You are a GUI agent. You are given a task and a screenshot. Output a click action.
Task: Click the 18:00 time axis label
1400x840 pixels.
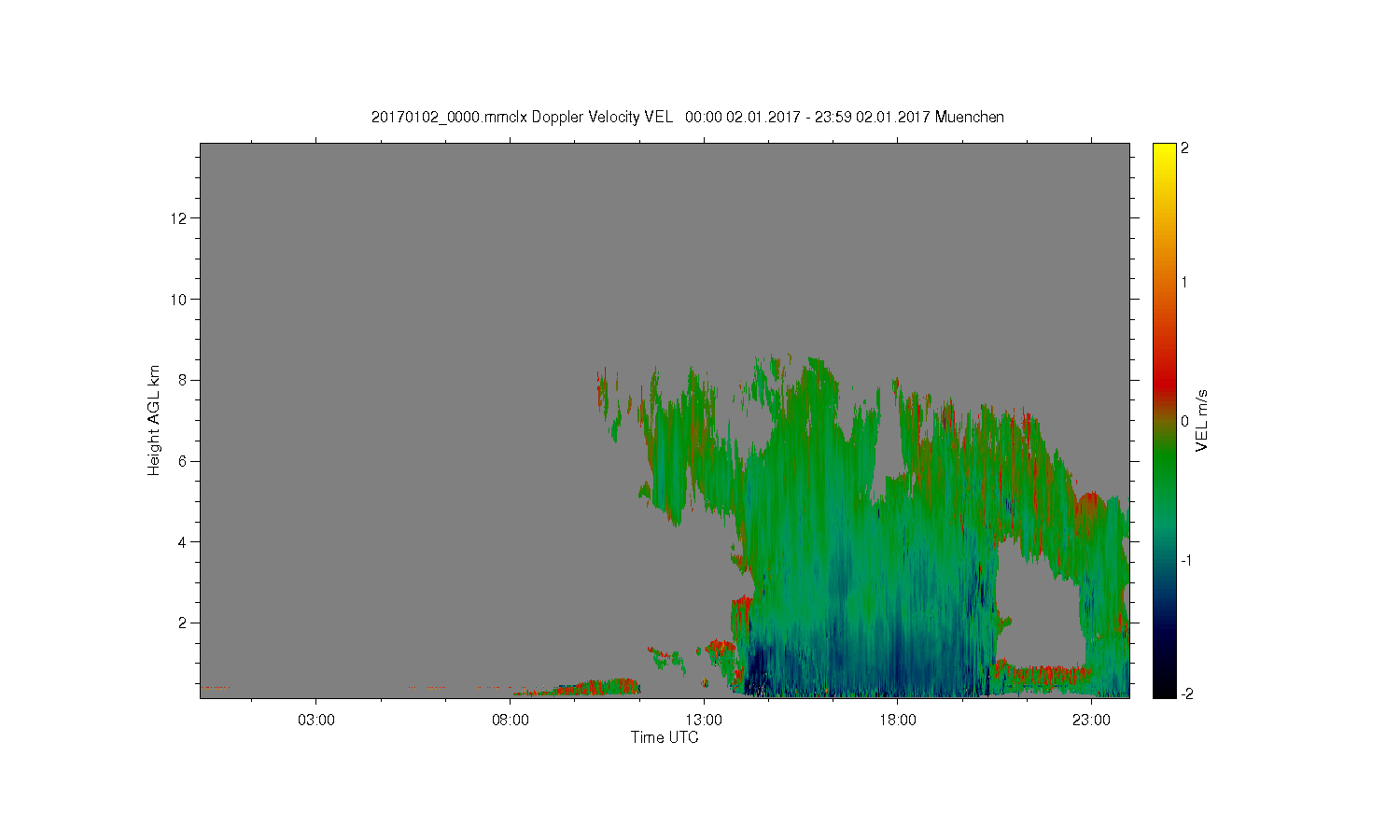pyautogui.click(x=898, y=721)
